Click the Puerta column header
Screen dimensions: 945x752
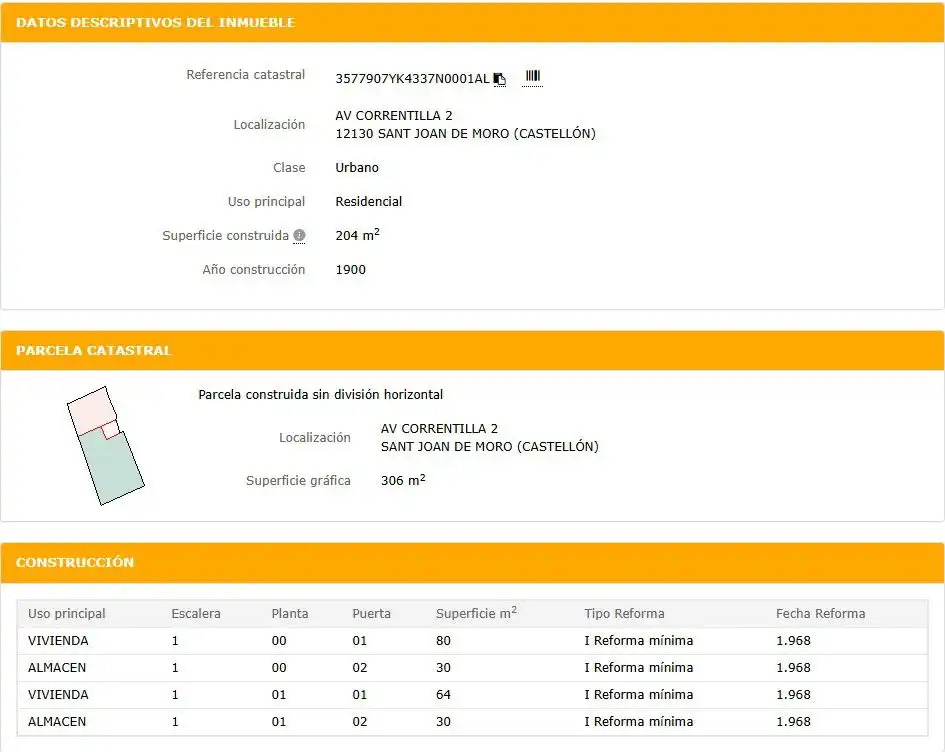pyautogui.click(x=371, y=613)
